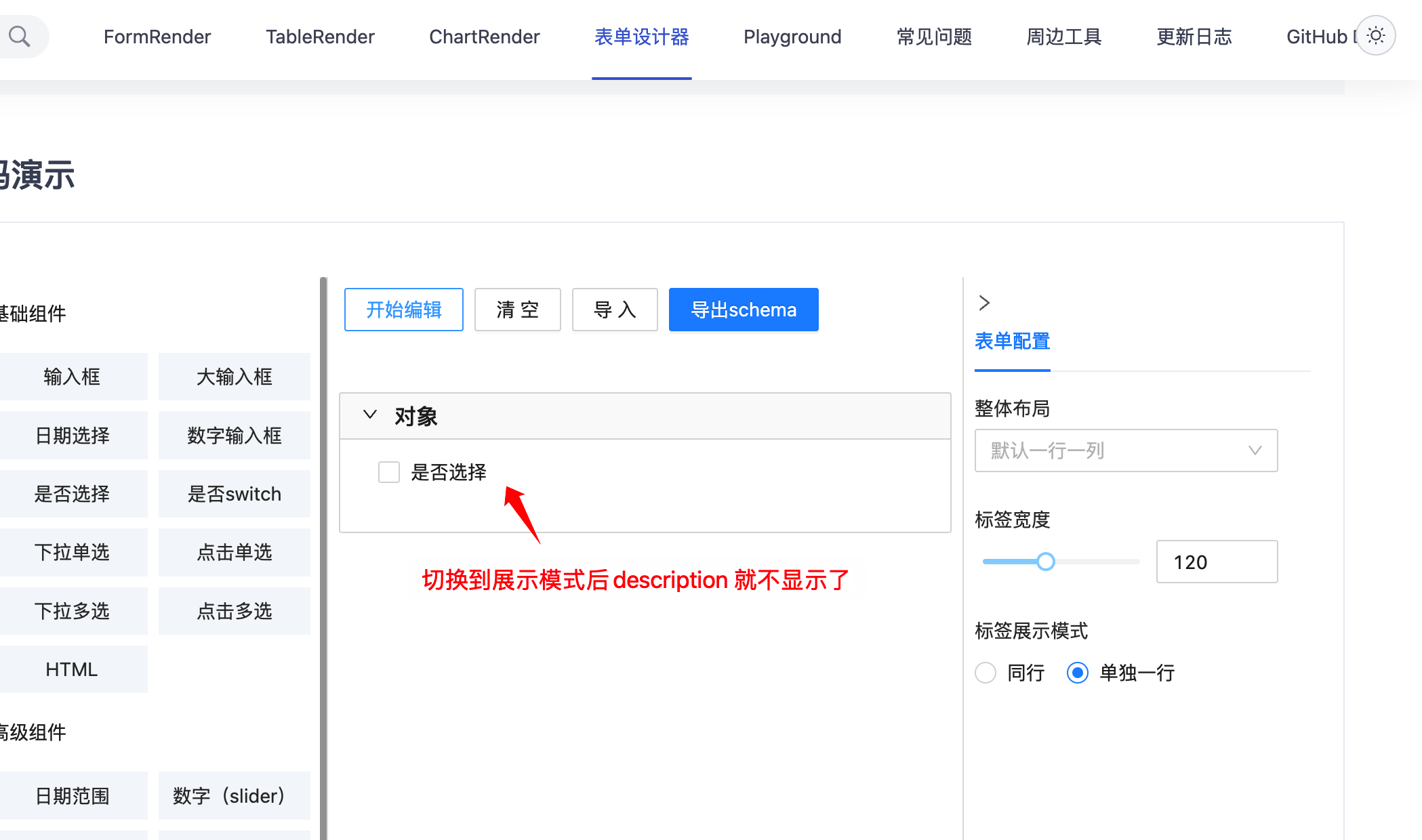Click the search magnifier icon

(19, 36)
